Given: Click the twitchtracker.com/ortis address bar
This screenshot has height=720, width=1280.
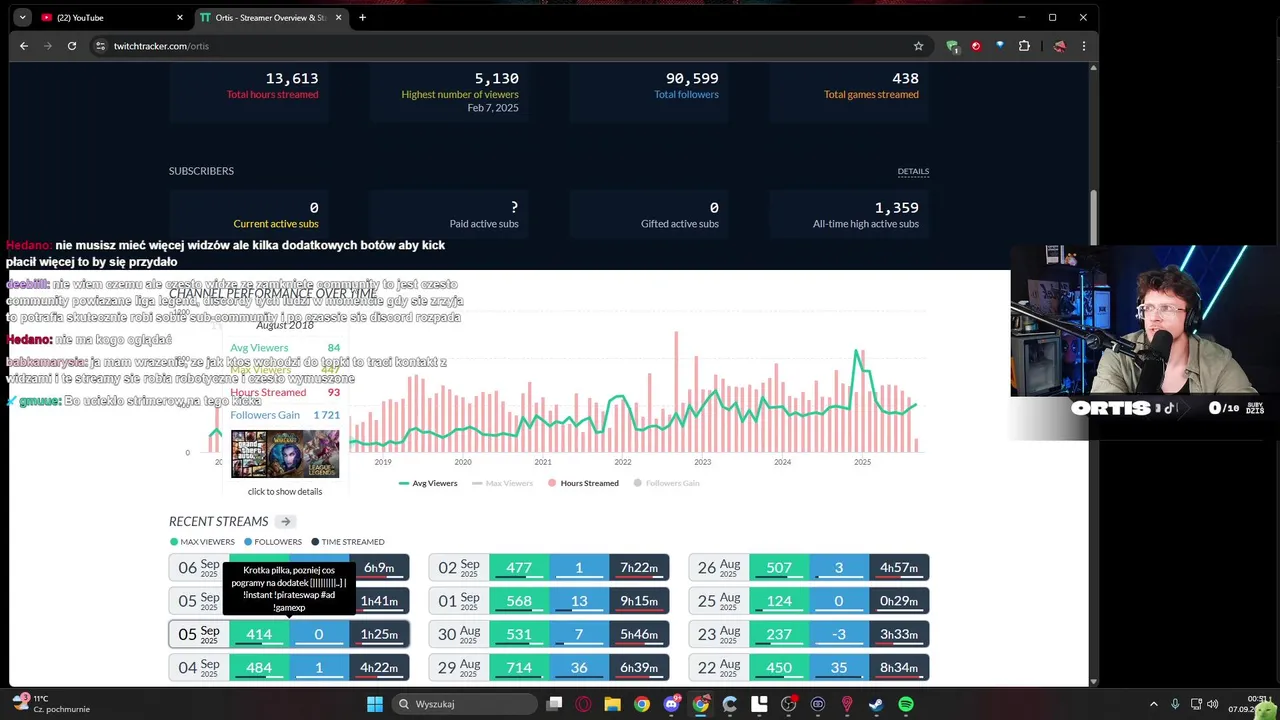Looking at the screenshot, I should [500, 46].
